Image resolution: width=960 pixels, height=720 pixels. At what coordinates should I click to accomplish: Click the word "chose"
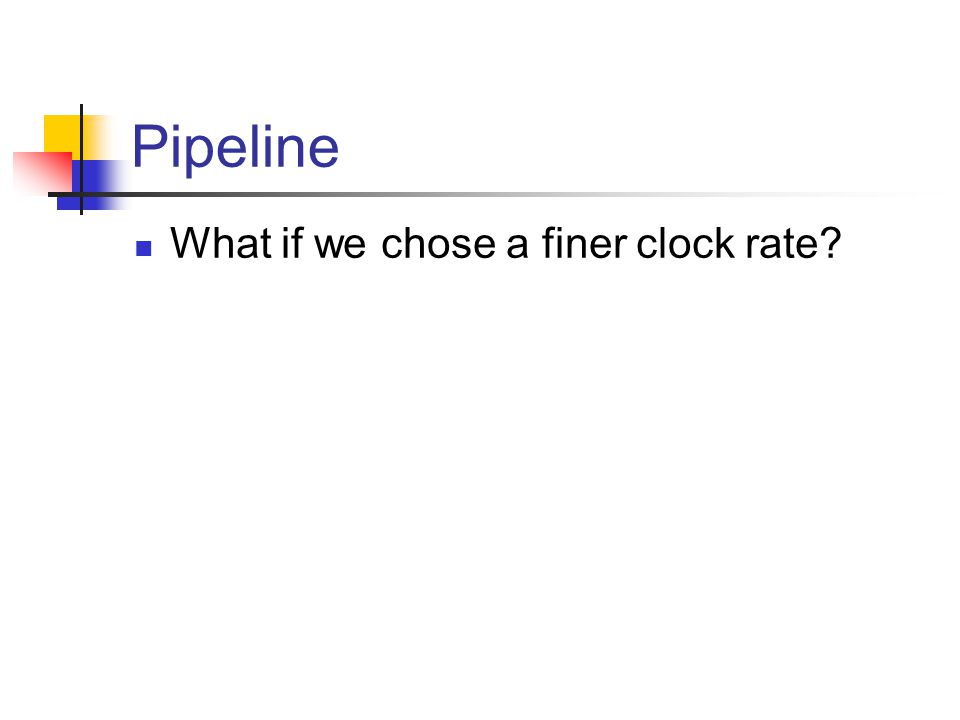click(438, 243)
